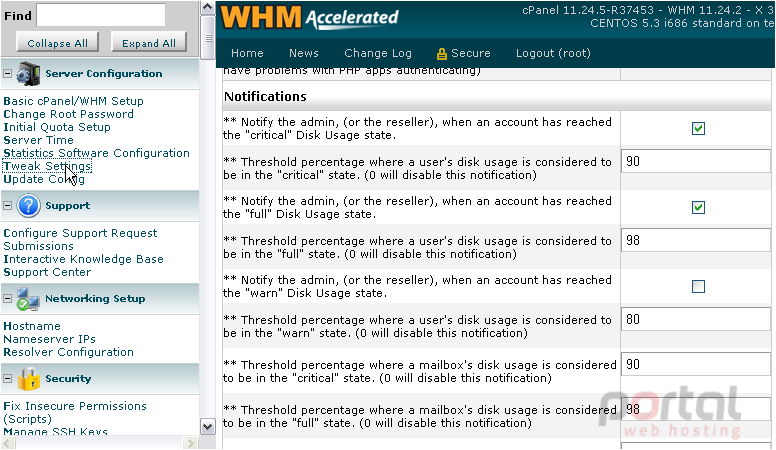This screenshot has width=776, height=450.
Task: Open Initial Quota Setup link
Action: pyautogui.click(x=57, y=127)
